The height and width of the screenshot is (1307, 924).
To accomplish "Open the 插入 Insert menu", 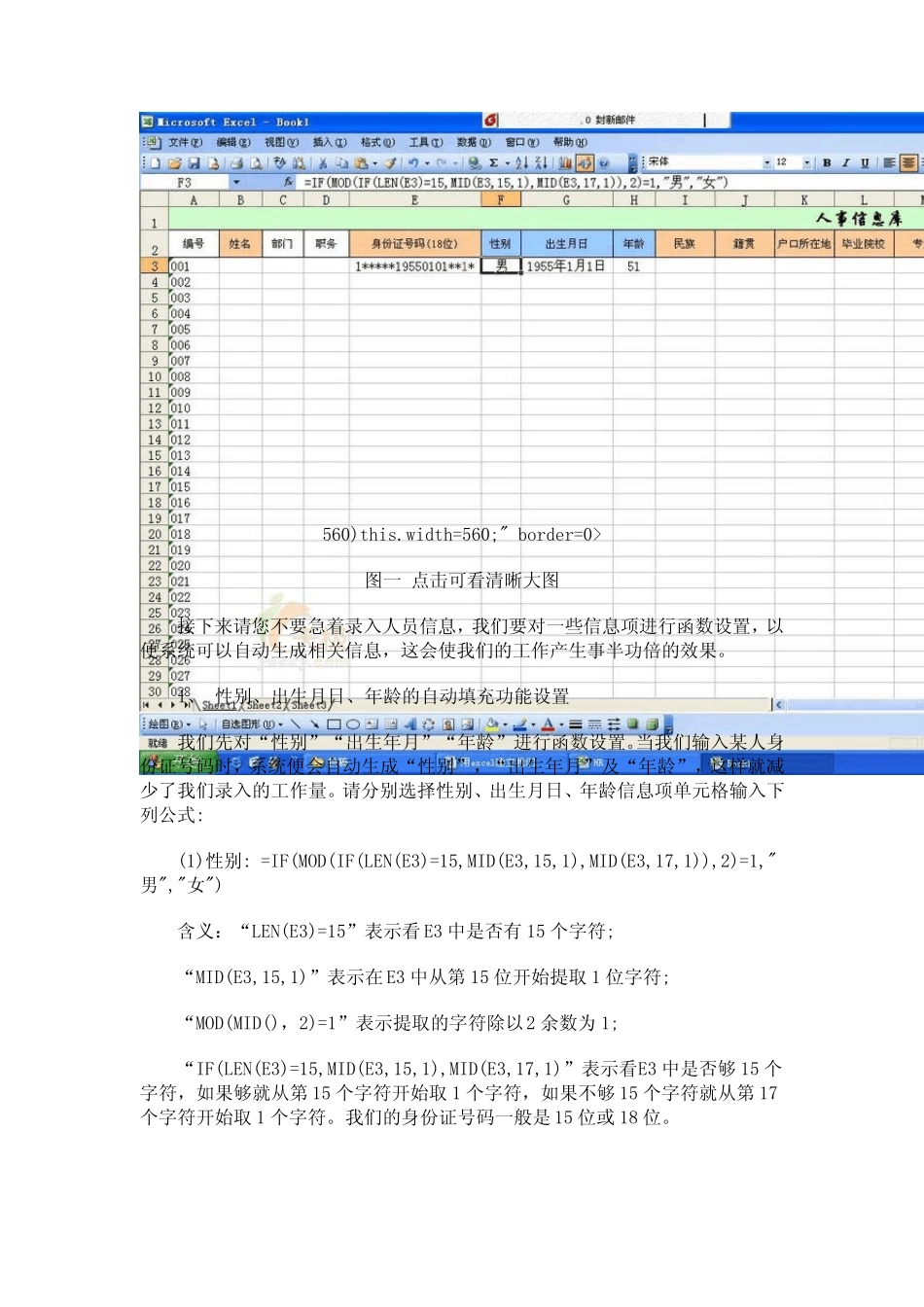I will coord(329,142).
